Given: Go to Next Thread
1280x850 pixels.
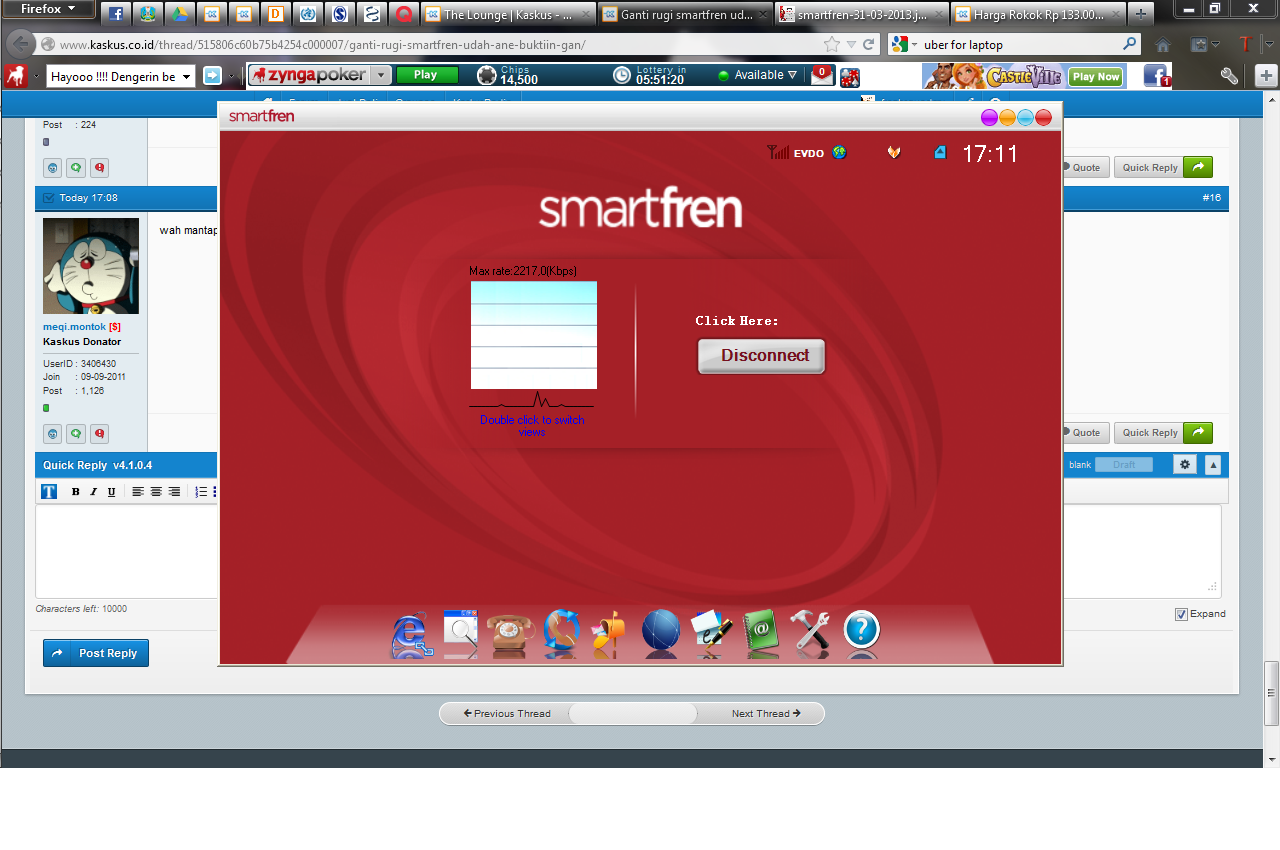Looking at the screenshot, I should [x=766, y=713].
